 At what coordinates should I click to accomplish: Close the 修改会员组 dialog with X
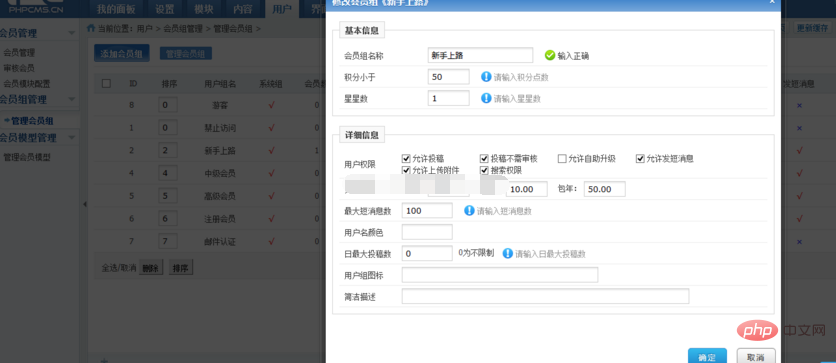[x=771, y=2]
